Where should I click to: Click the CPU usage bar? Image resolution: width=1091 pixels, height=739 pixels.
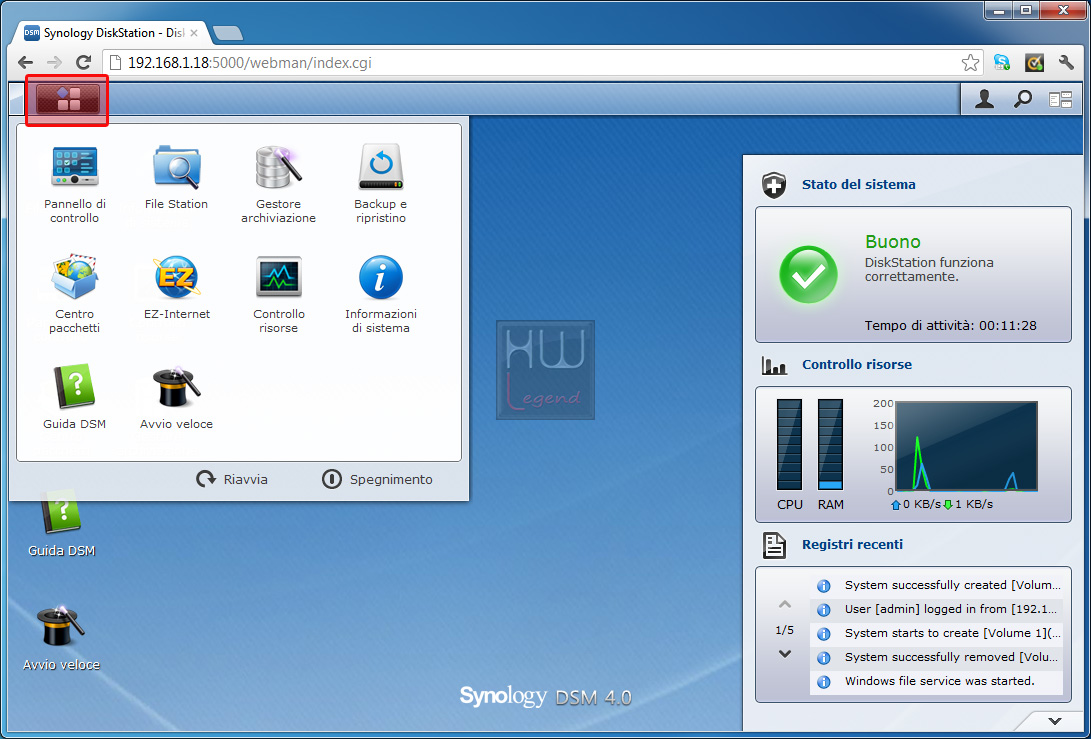click(789, 445)
